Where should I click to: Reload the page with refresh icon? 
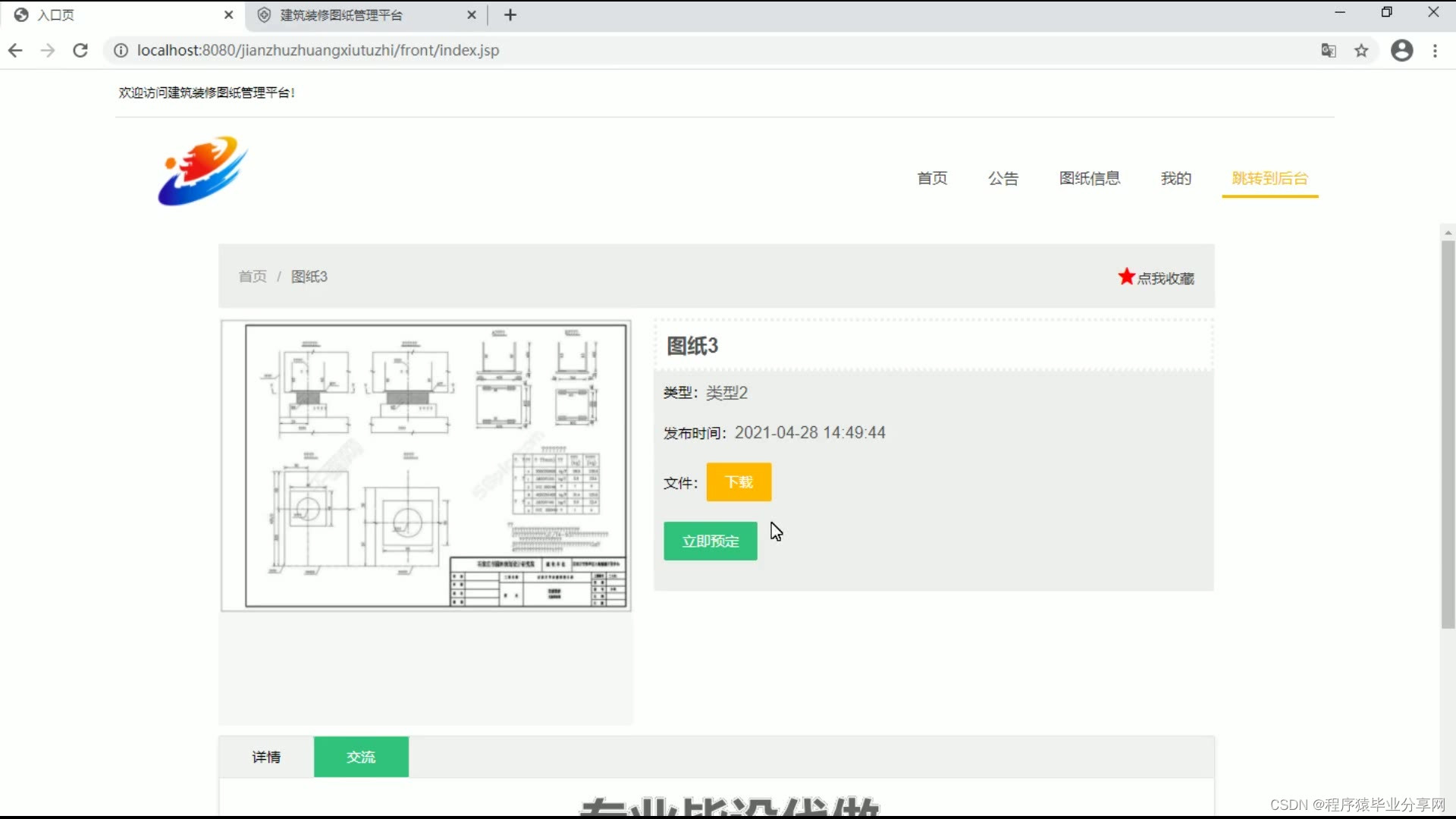[x=80, y=51]
